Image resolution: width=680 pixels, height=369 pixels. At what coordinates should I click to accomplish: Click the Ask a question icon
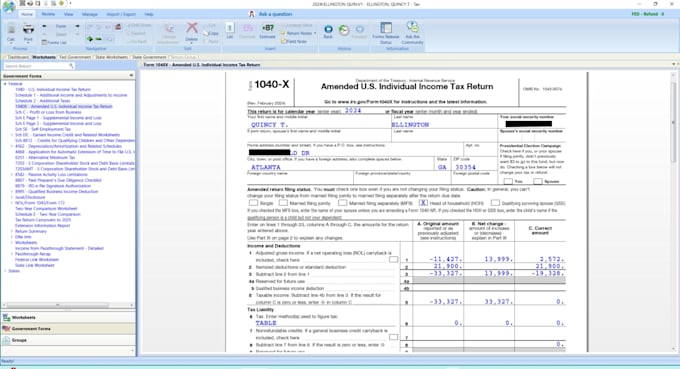tap(252, 14)
